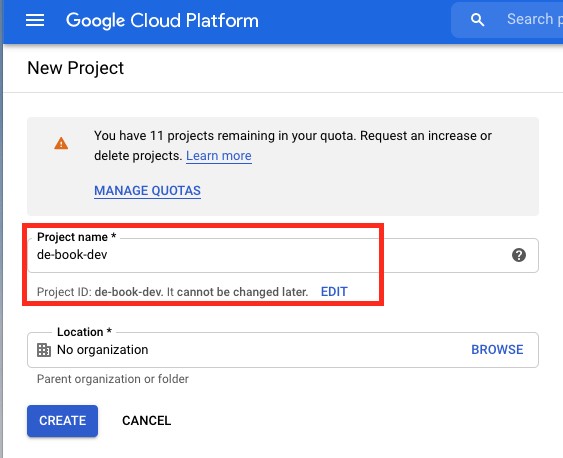Cancel project creation
This screenshot has height=458, width=563.
point(146,421)
